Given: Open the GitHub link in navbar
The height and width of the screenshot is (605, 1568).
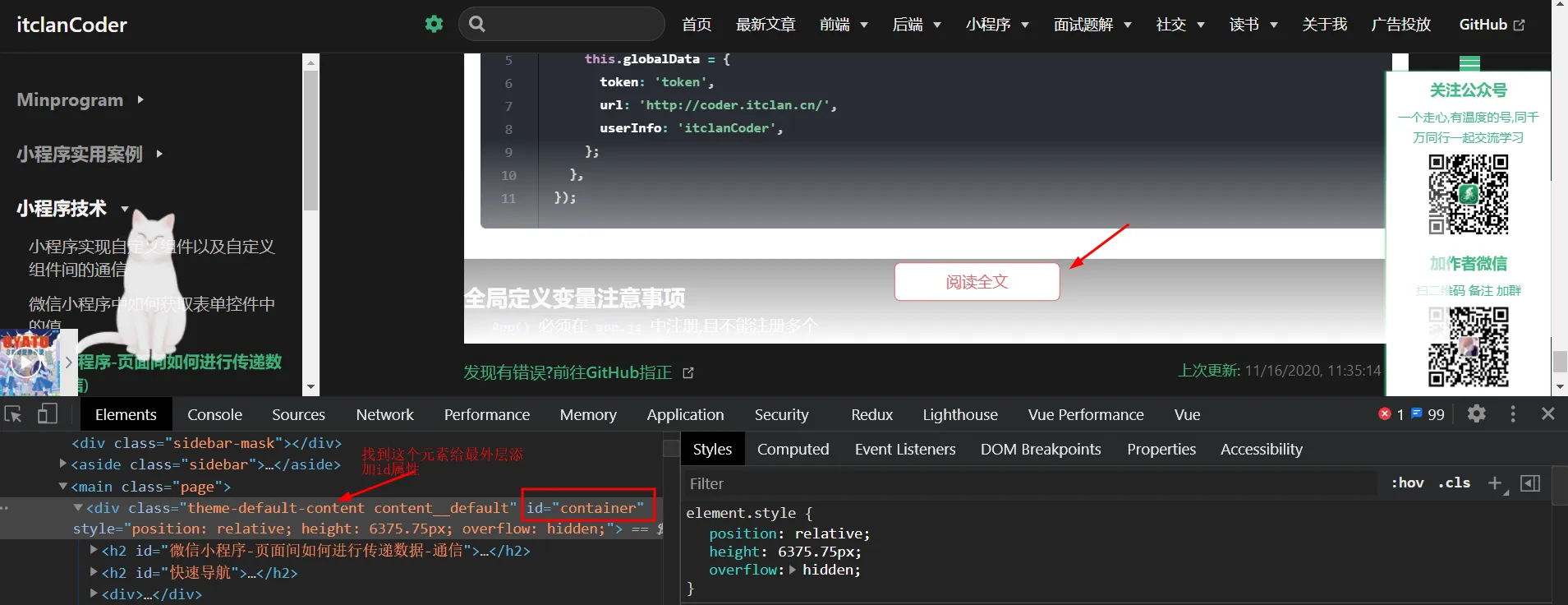Looking at the screenshot, I should [1492, 25].
